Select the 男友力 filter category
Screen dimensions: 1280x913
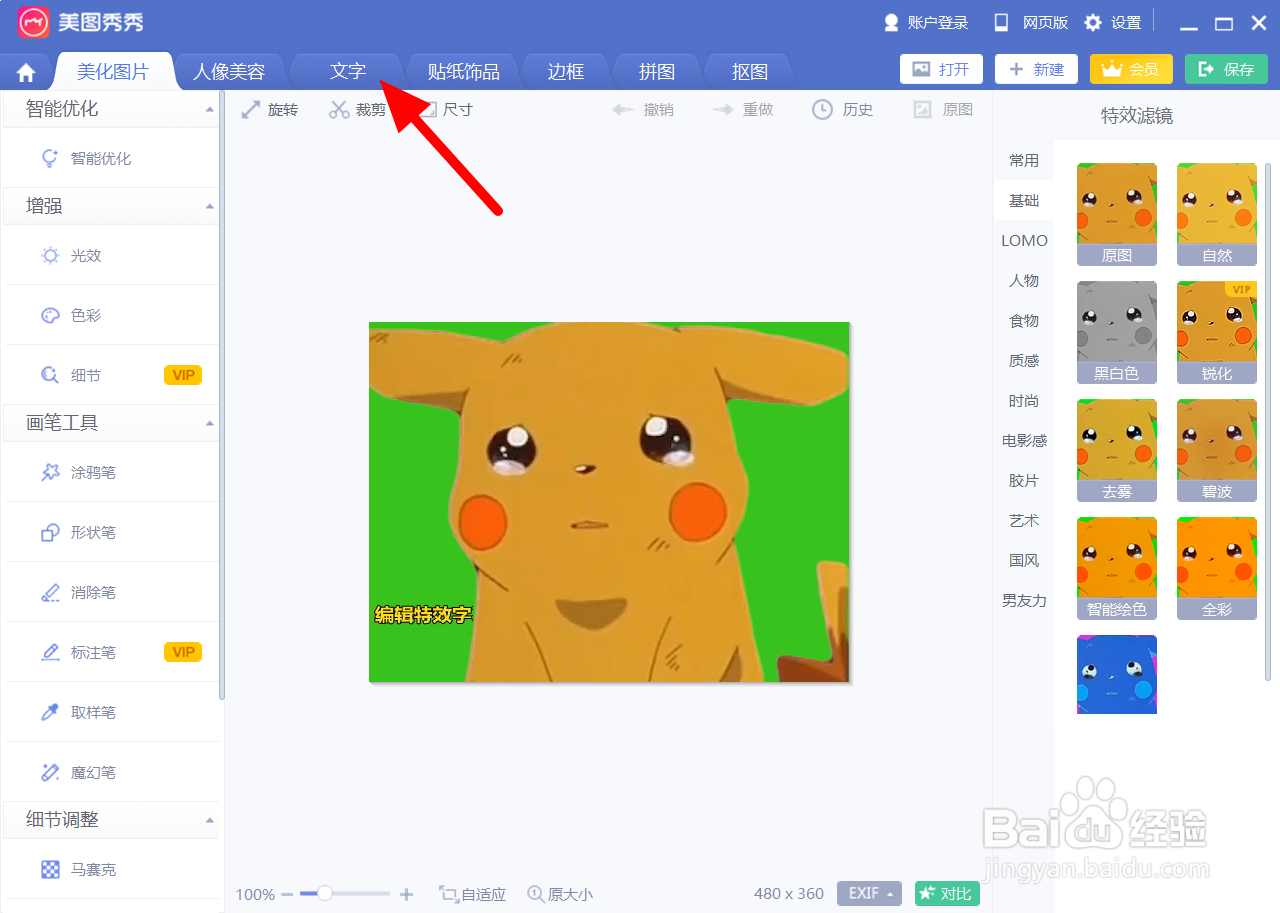1024,600
